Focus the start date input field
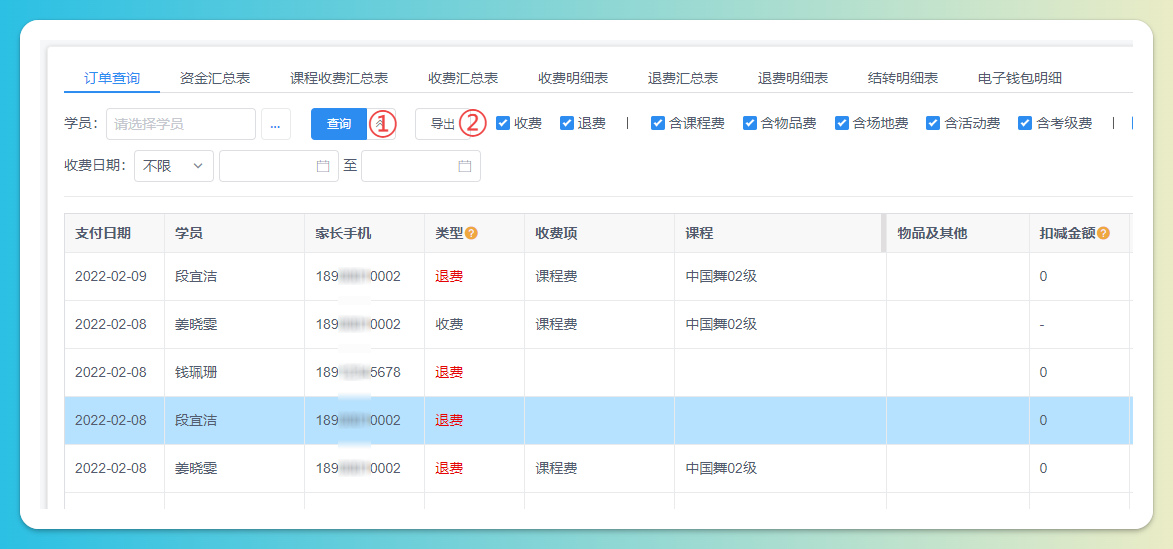Viewport: 1173px width, 549px height. point(279,166)
